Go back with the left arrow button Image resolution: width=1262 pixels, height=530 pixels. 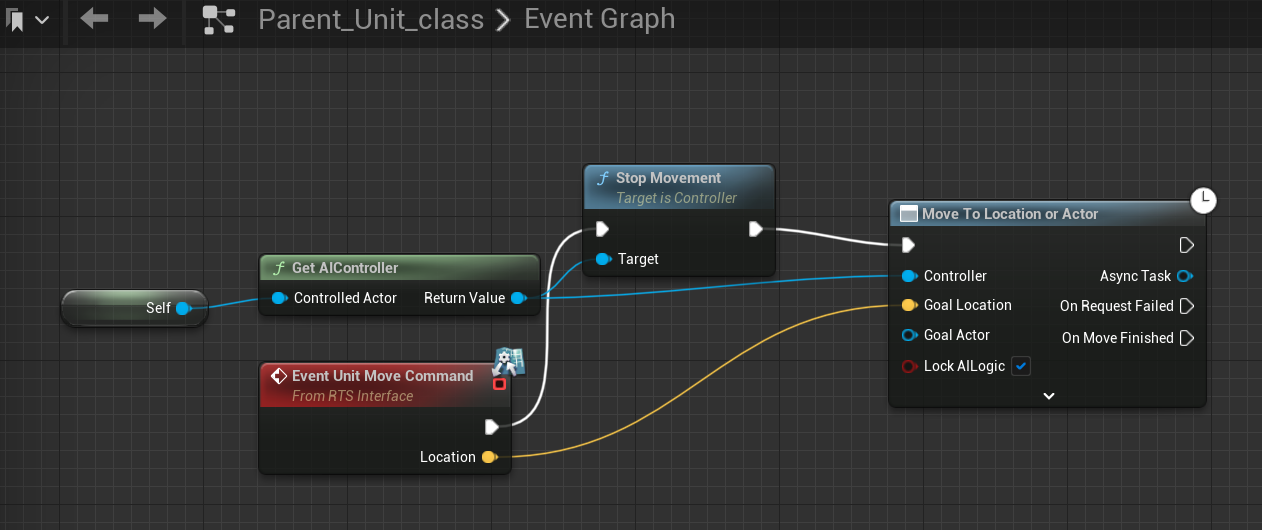[94, 18]
